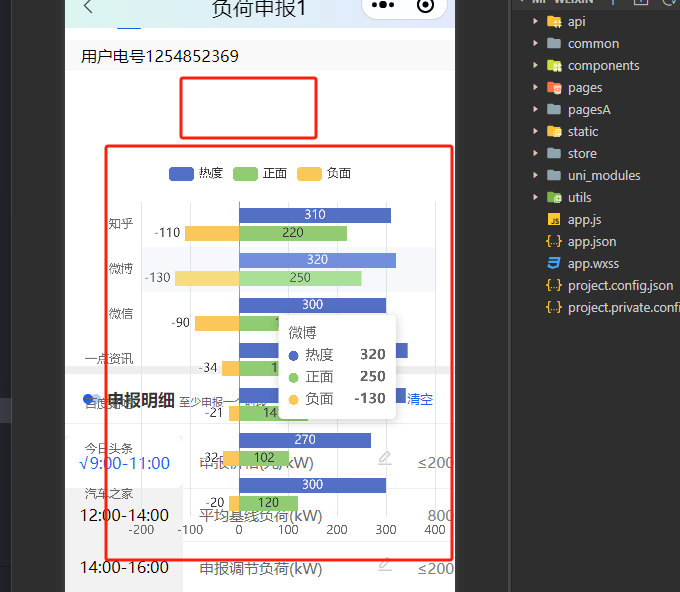Click the 微博 blue bar labeled 320
The height and width of the screenshot is (592, 680).
[x=317, y=260]
